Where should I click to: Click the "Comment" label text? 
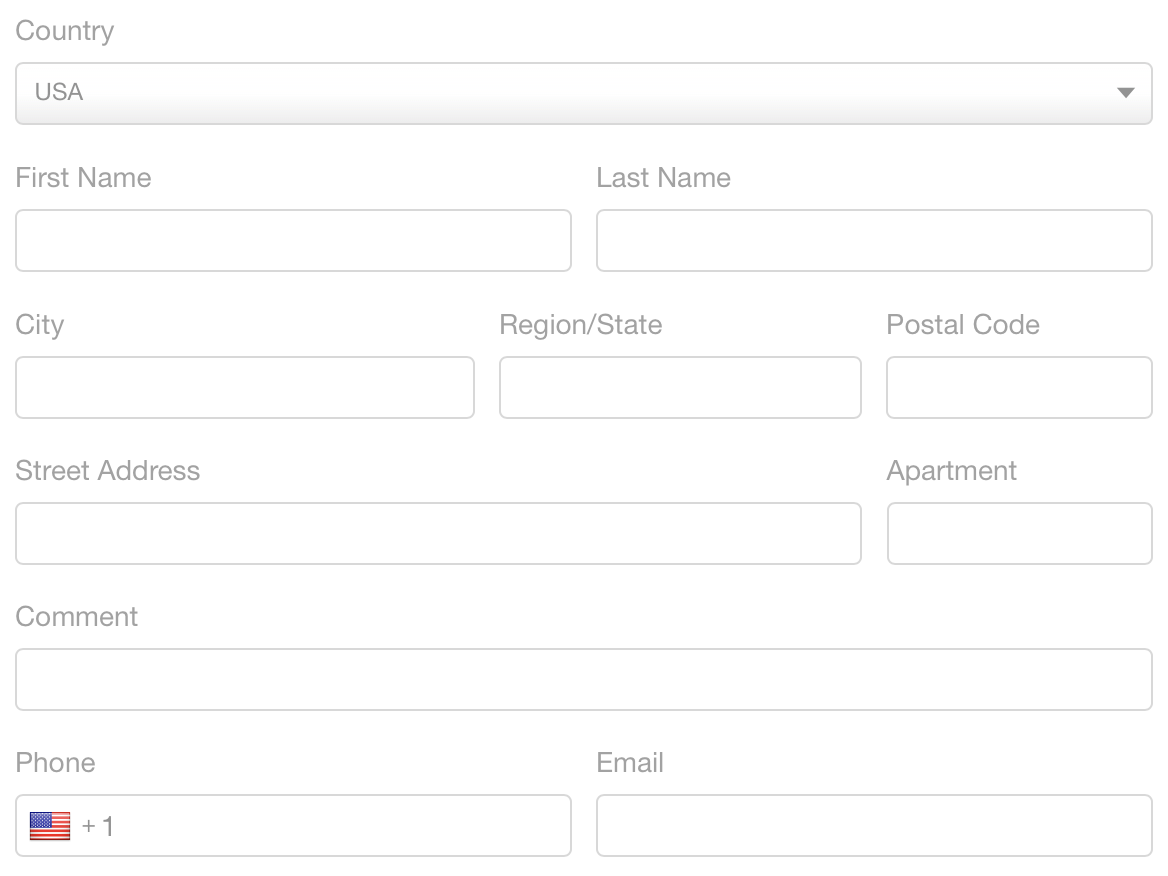[x=77, y=617]
